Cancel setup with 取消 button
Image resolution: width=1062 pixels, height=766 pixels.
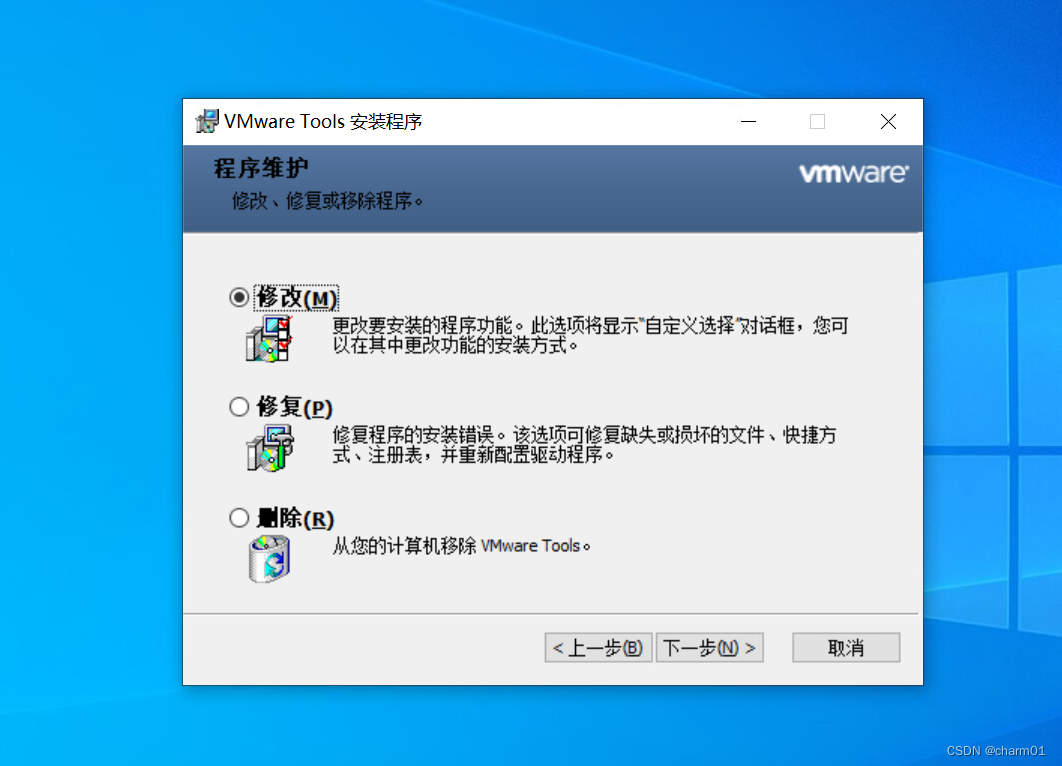click(846, 647)
